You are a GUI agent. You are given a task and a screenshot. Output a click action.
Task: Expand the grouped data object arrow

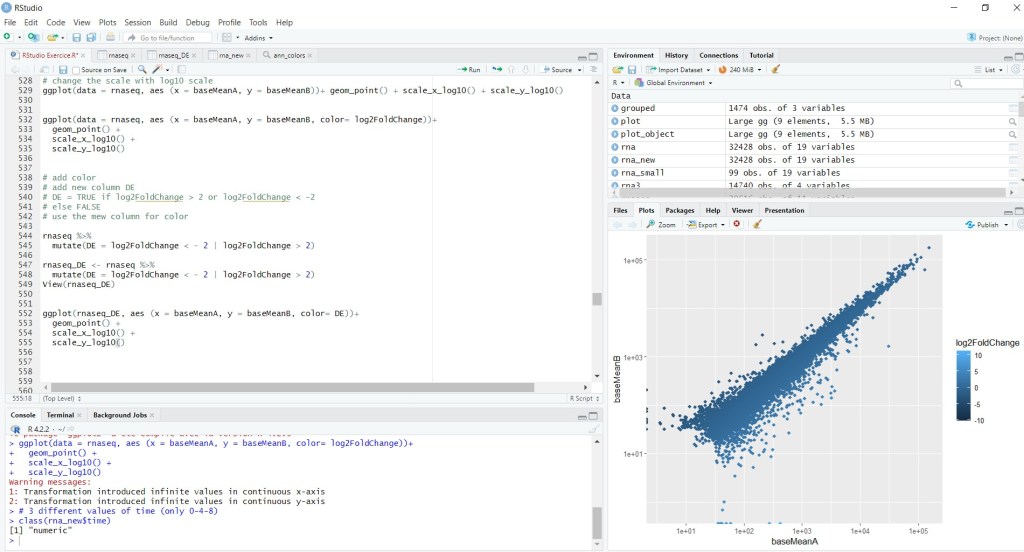click(x=615, y=108)
